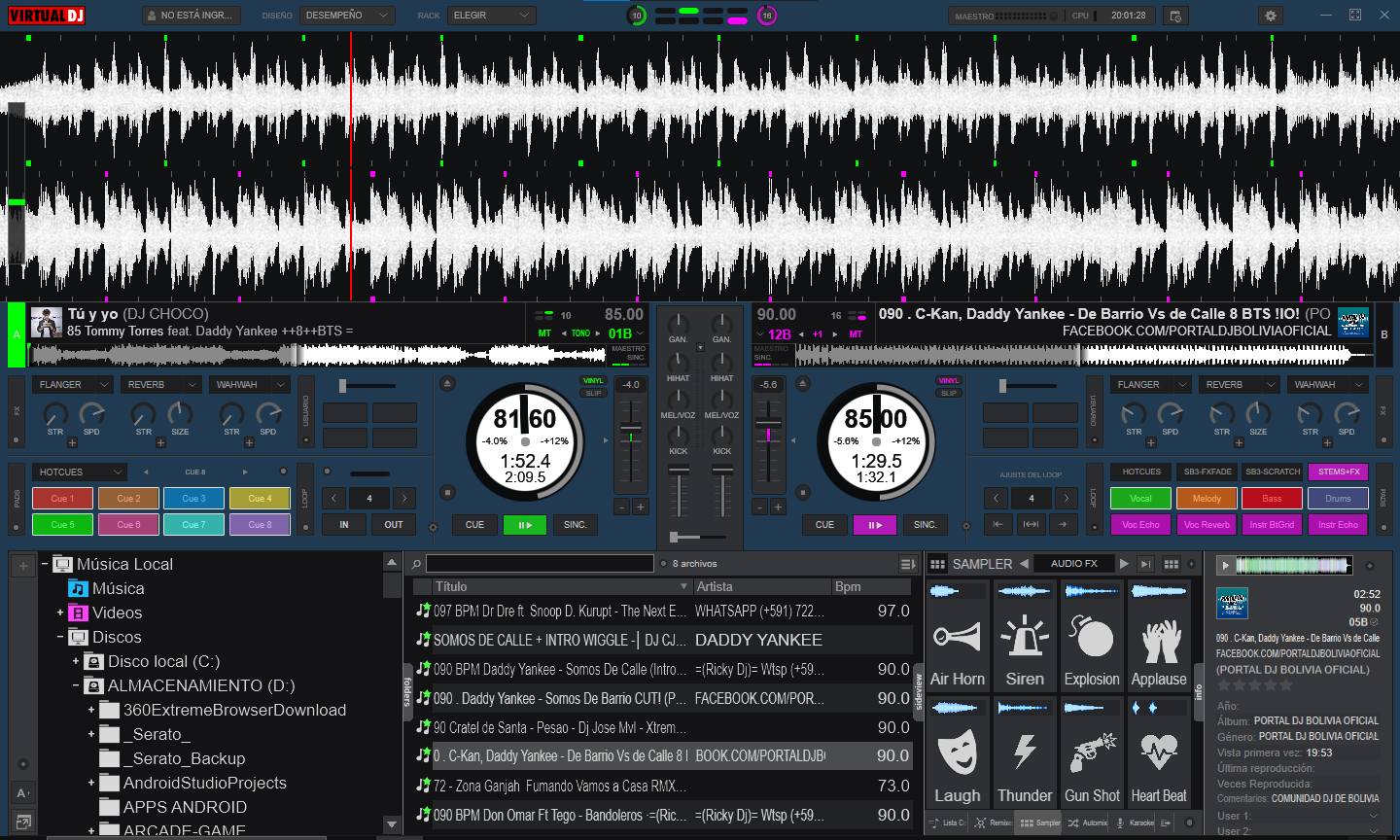The image size is (1400, 840).
Task: Open the HOTCUES pad mode dropdown on deck A
Action: [x=80, y=472]
